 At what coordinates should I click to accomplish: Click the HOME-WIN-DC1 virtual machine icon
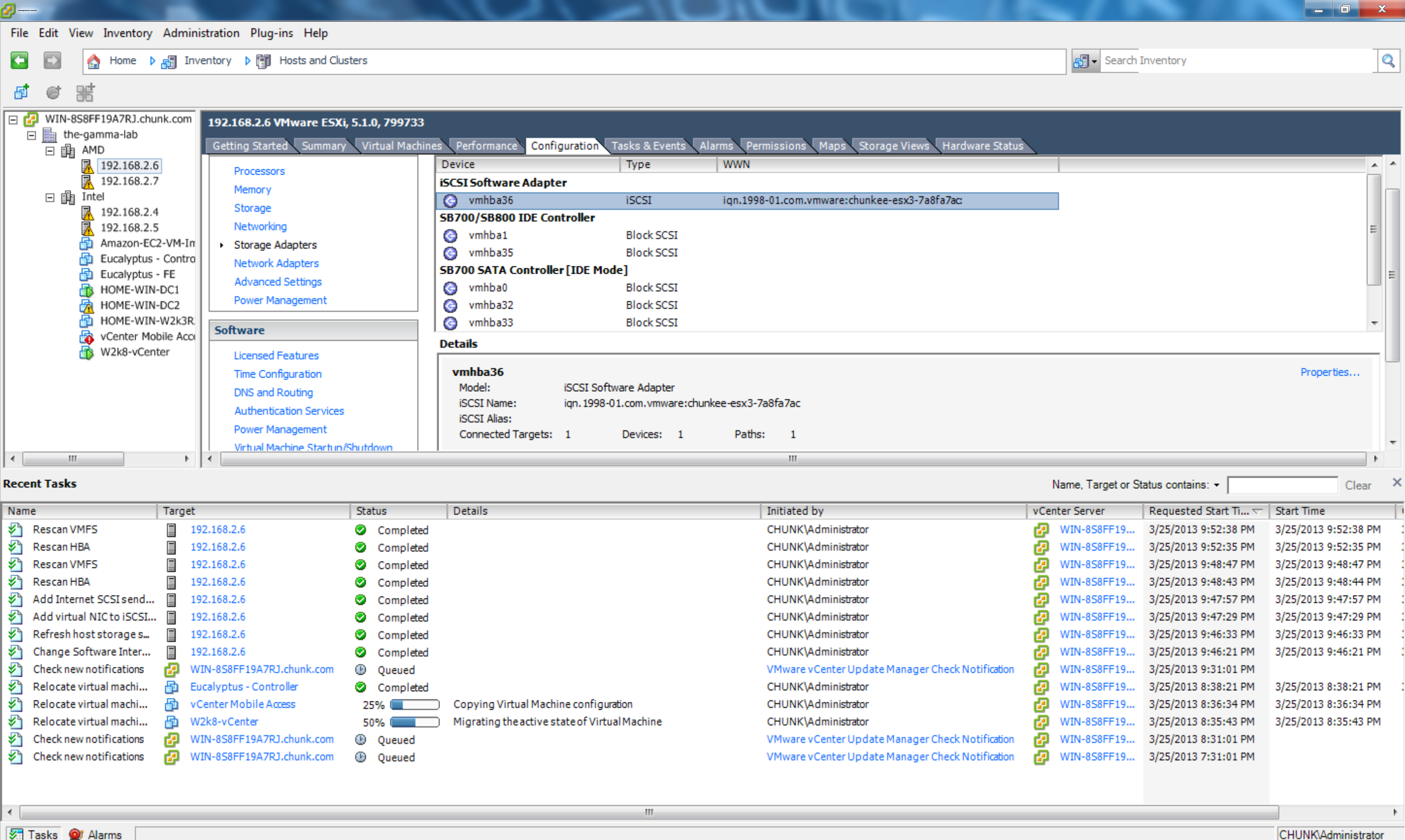pos(86,290)
